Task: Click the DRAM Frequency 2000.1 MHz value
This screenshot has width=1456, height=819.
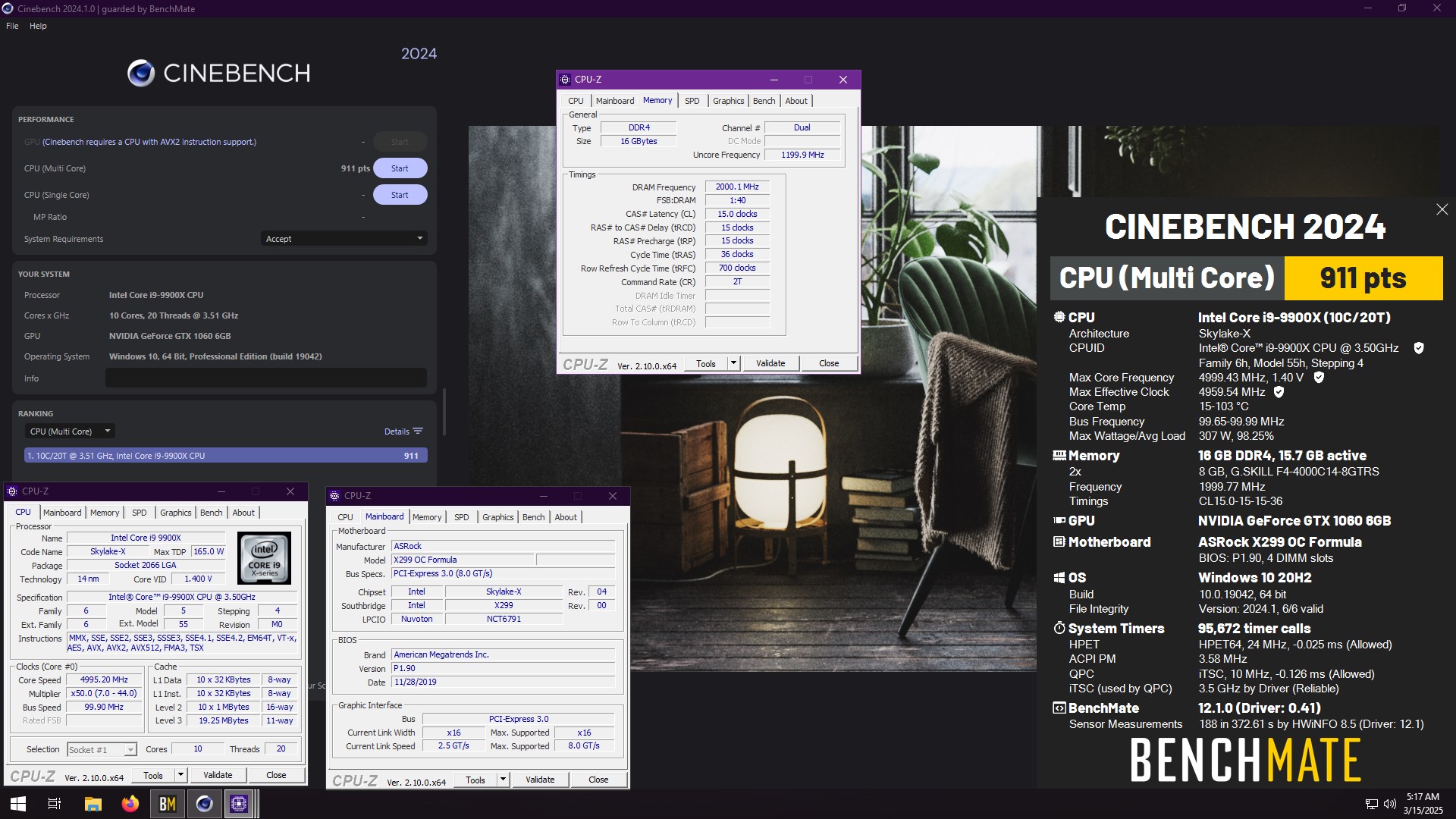Action: pos(737,187)
